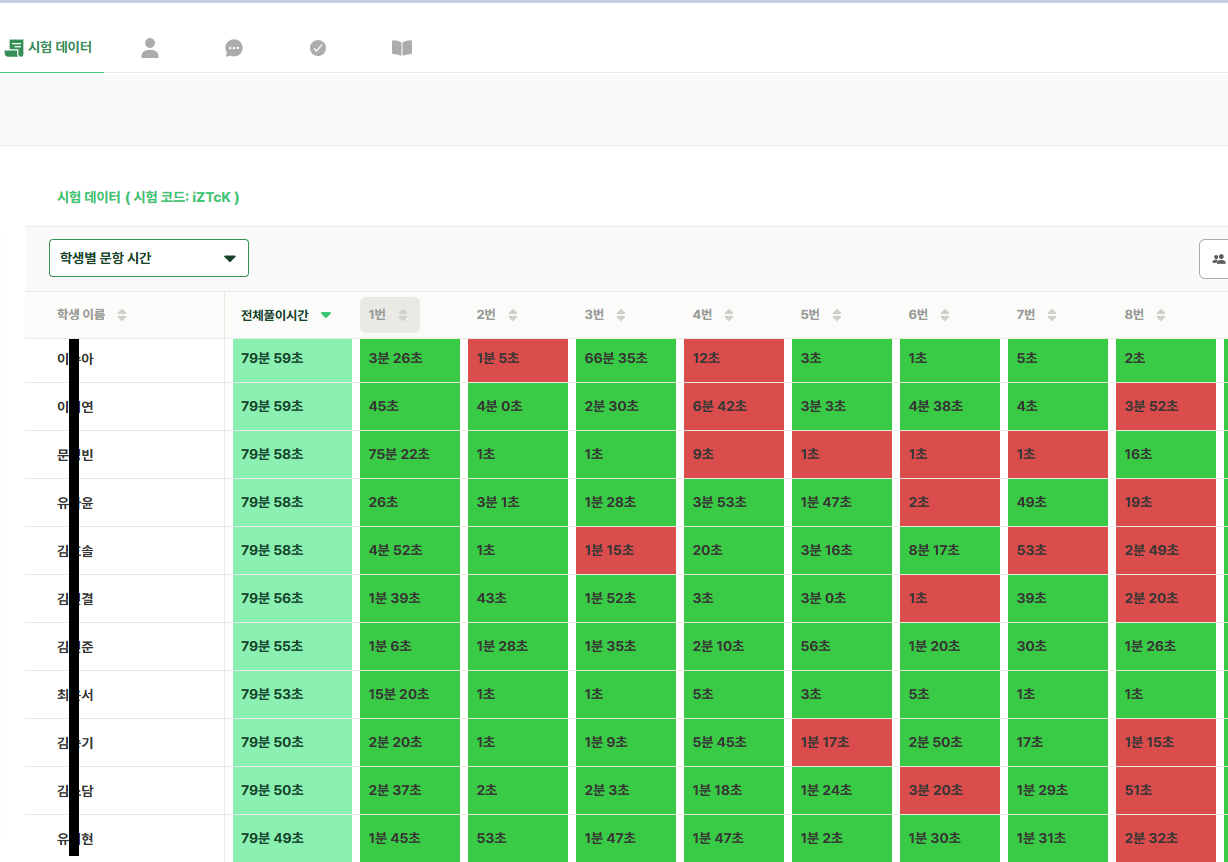
Task: Click the exam code heading text iZTcK
Action: [x=211, y=197]
